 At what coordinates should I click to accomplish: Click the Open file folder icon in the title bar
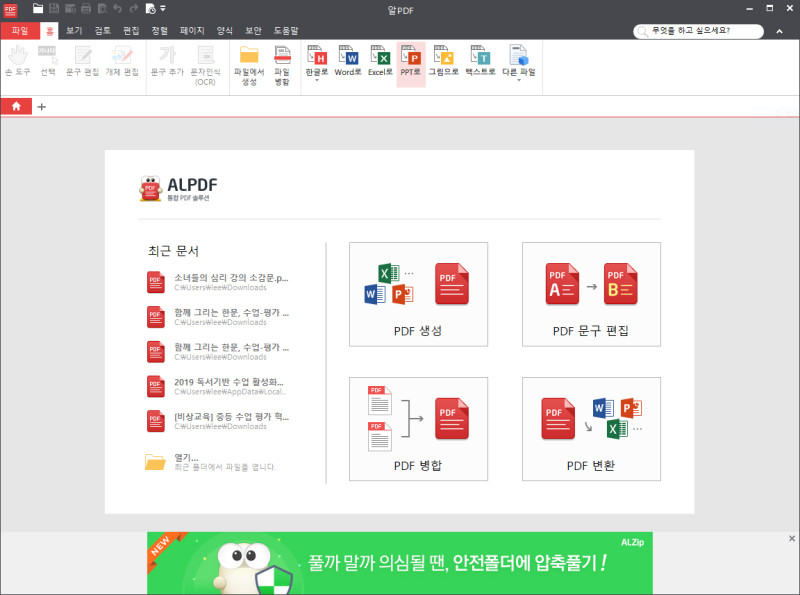tap(38, 8)
